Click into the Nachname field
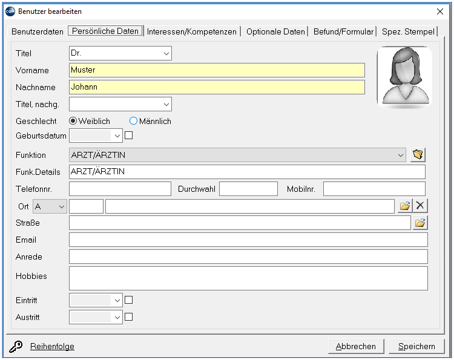 coord(217,87)
